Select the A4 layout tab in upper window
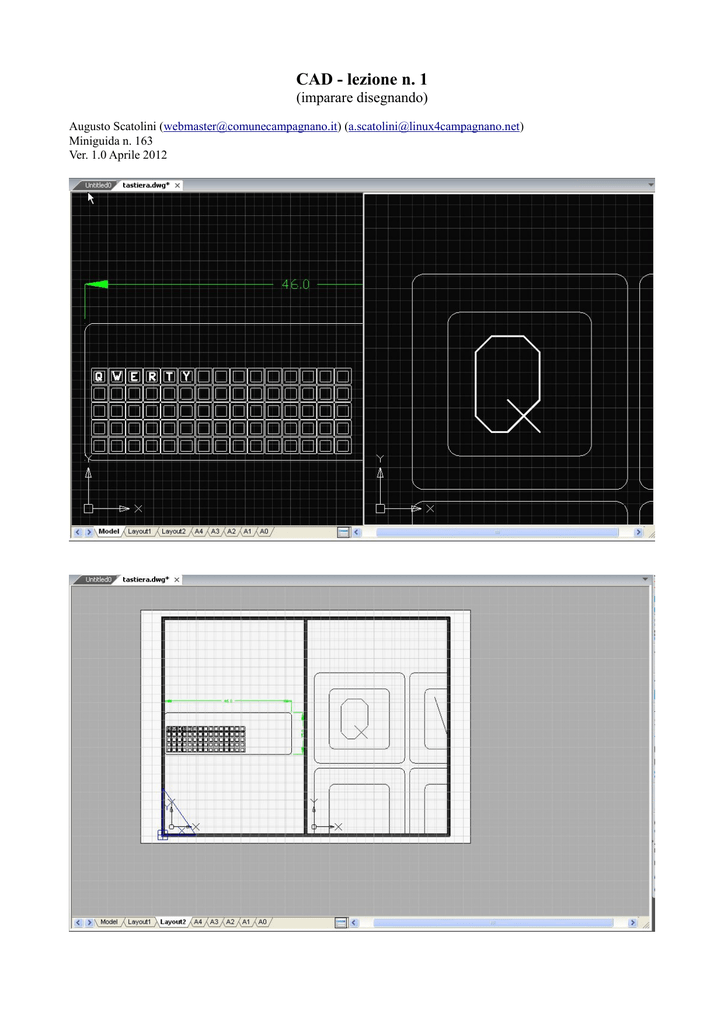The height and width of the screenshot is (1024, 724). click(198, 532)
